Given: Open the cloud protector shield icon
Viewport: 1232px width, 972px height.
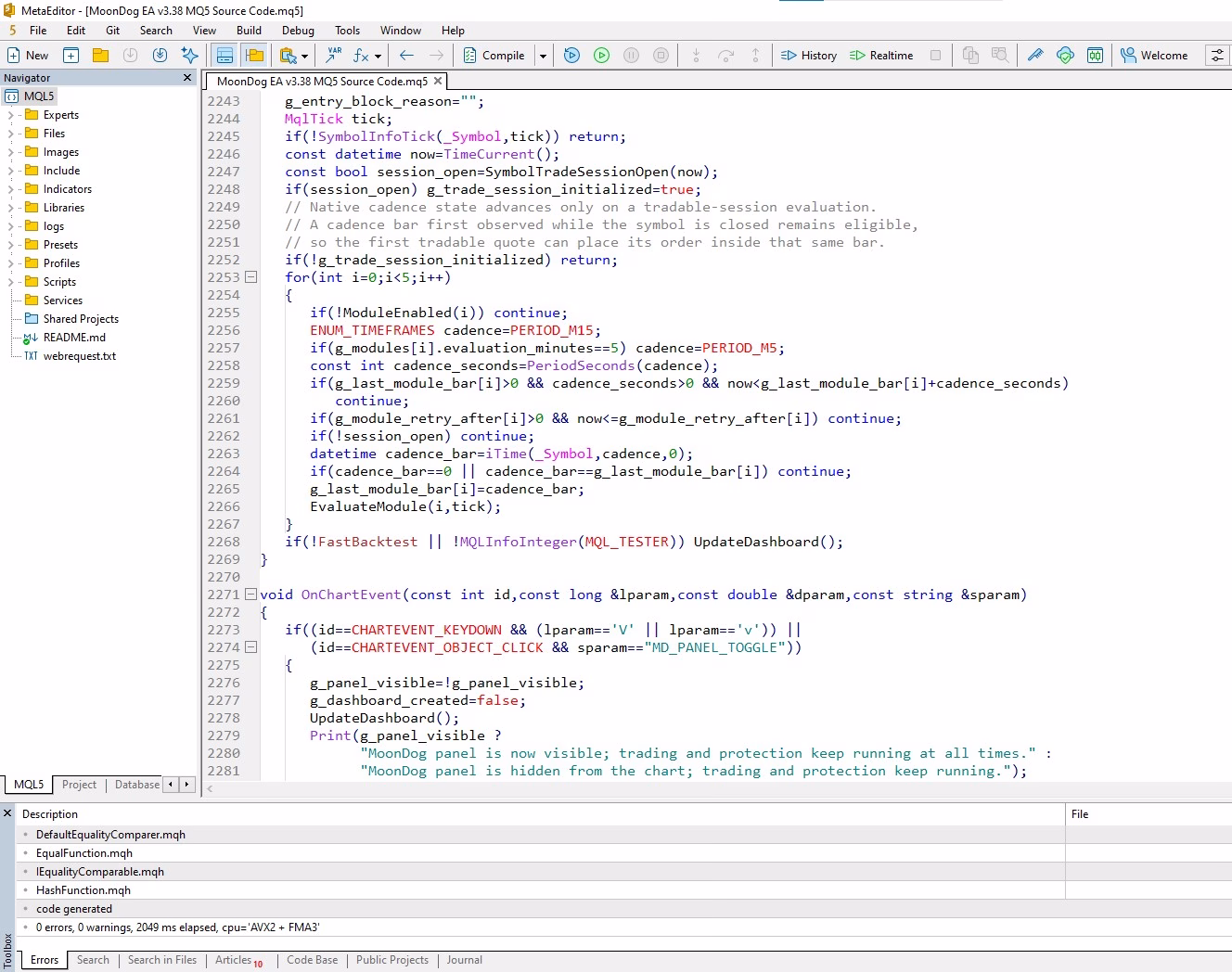Looking at the screenshot, I should pyautogui.click(x=1066, y=56).
